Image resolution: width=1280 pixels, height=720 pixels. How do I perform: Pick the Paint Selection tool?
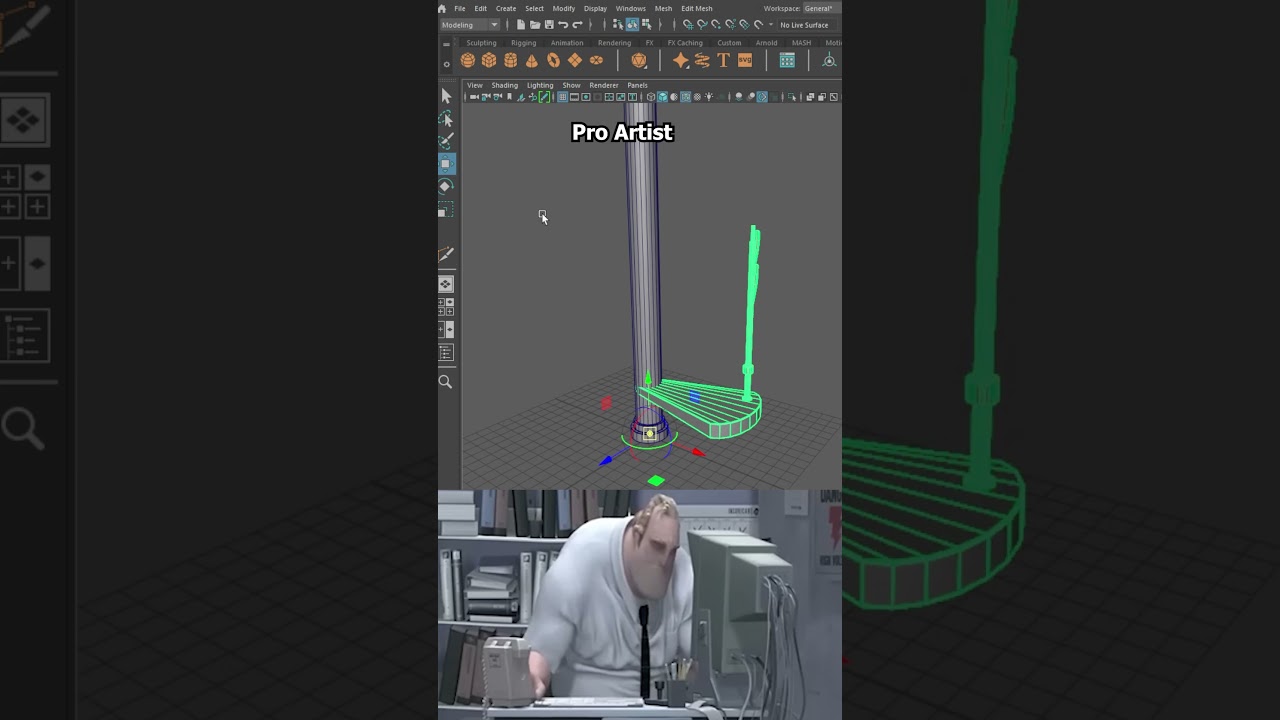pos(446,140)
